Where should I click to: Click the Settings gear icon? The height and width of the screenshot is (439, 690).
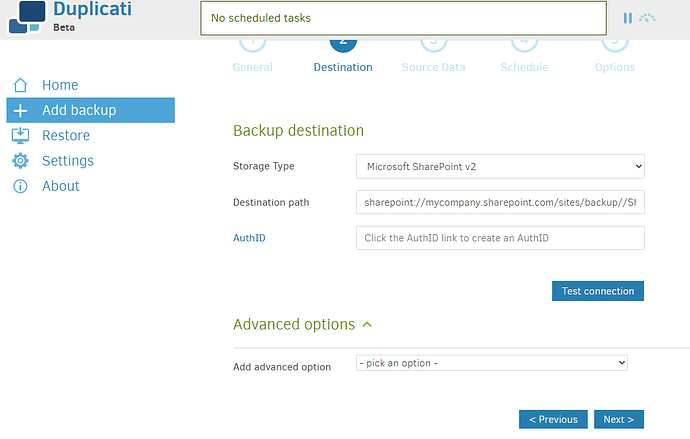[x=20, y=161]
